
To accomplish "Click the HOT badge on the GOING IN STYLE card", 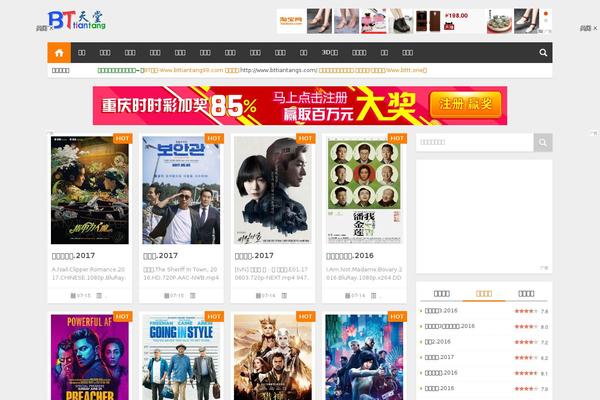I will (214, 317).
